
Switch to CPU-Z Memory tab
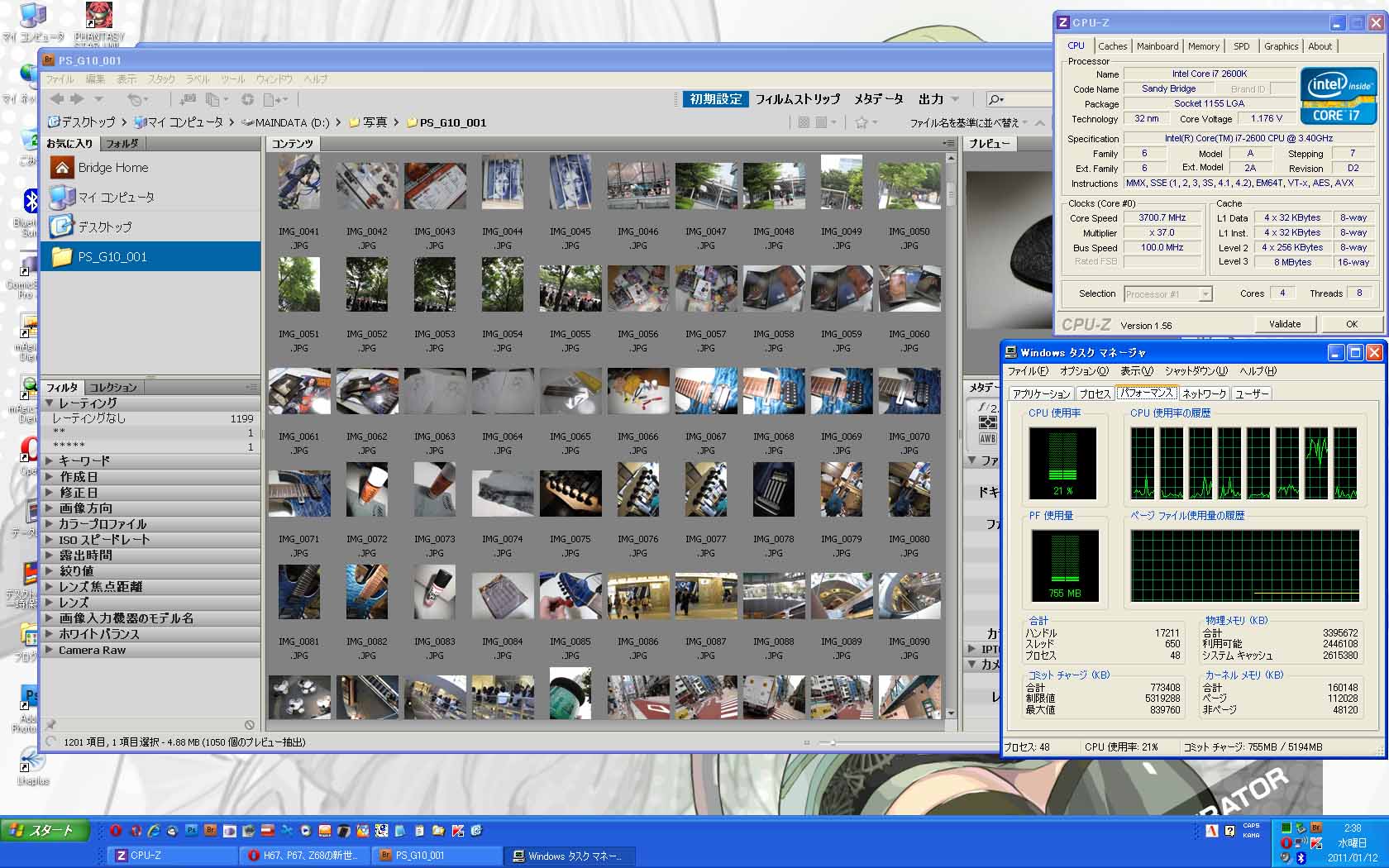point(1204,46)
